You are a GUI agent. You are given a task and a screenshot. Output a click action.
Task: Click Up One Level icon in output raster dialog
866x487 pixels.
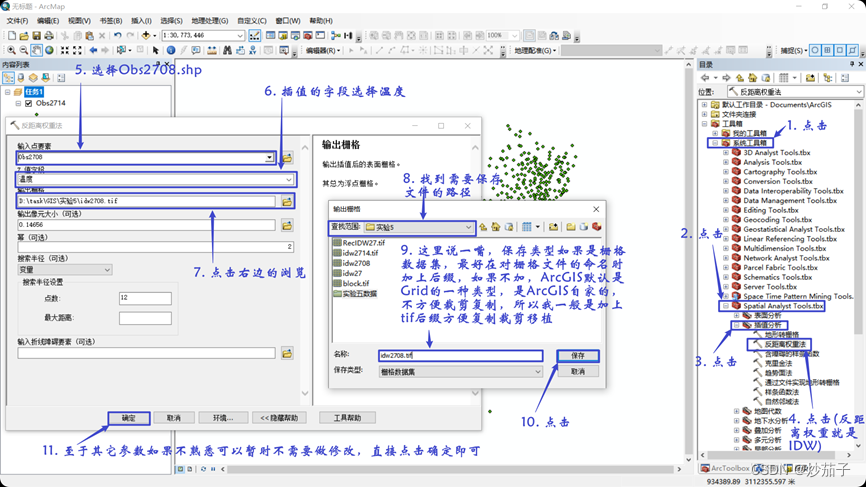(483, 227)
